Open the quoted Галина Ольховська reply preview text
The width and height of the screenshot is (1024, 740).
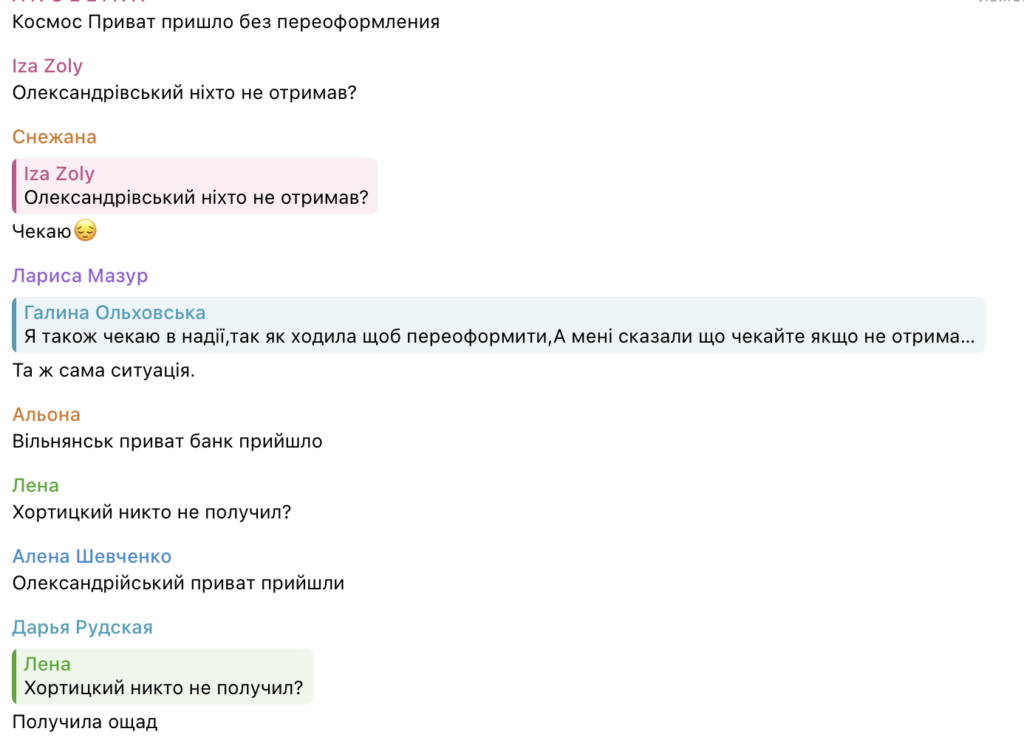[x=498, y=338]
